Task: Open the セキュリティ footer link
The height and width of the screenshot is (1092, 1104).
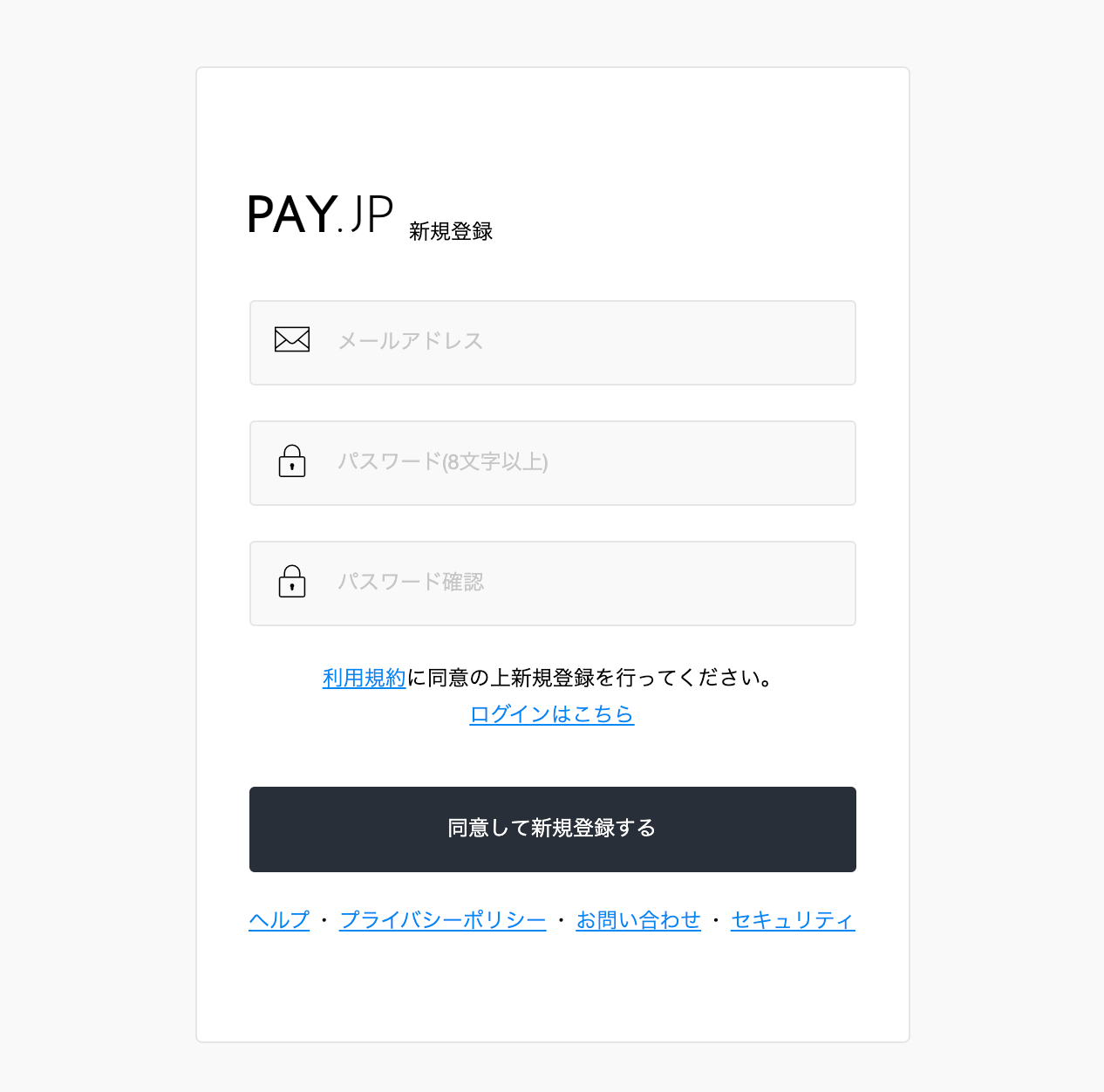Action: click(x=793, y=920)
